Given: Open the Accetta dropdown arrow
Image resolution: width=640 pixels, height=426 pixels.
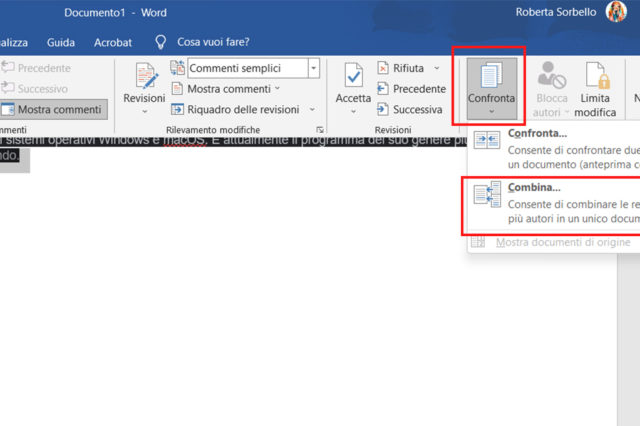Looking at the screenshot, I should pos(353,112).
